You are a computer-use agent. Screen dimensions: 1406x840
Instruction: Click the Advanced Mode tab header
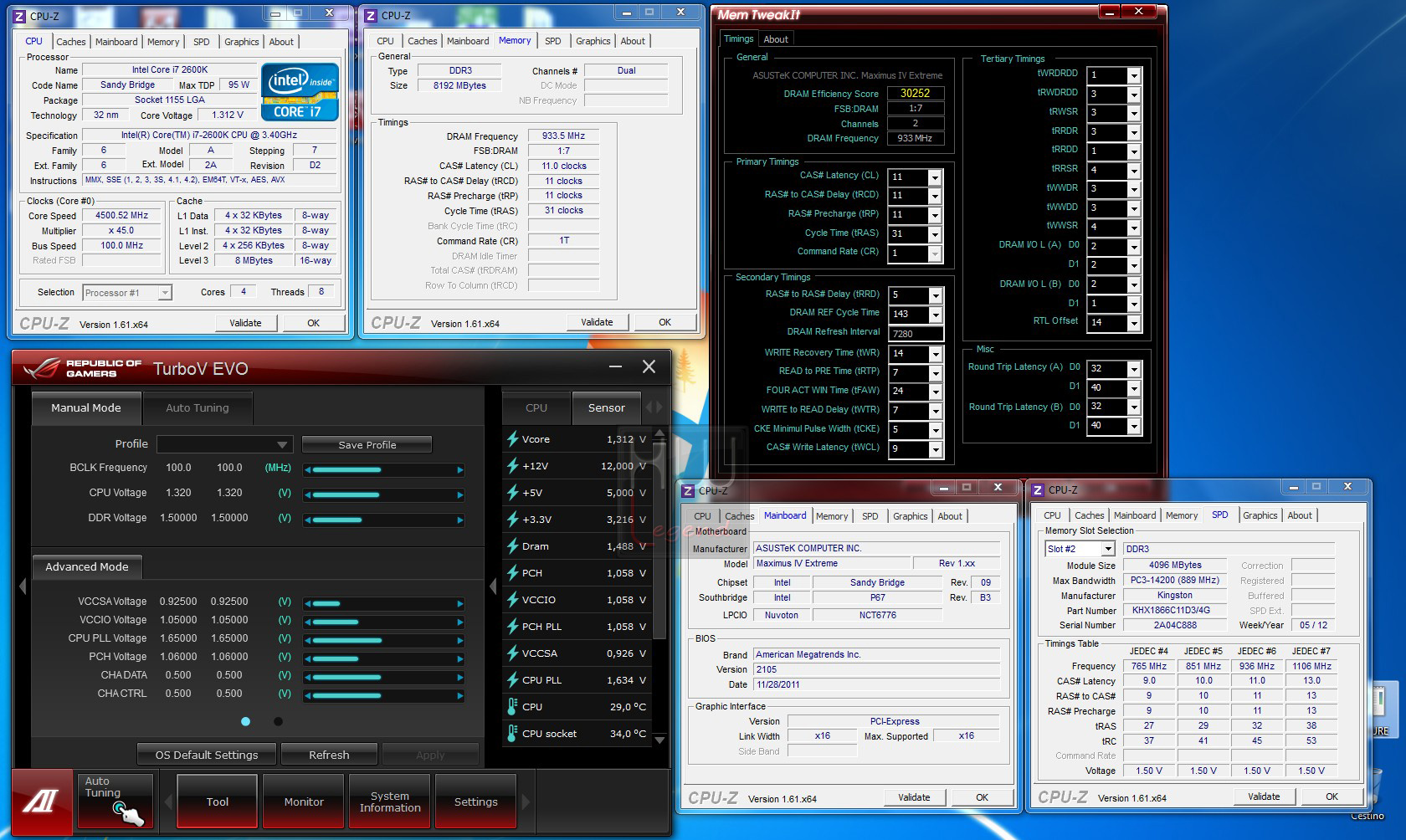point(87,566)
